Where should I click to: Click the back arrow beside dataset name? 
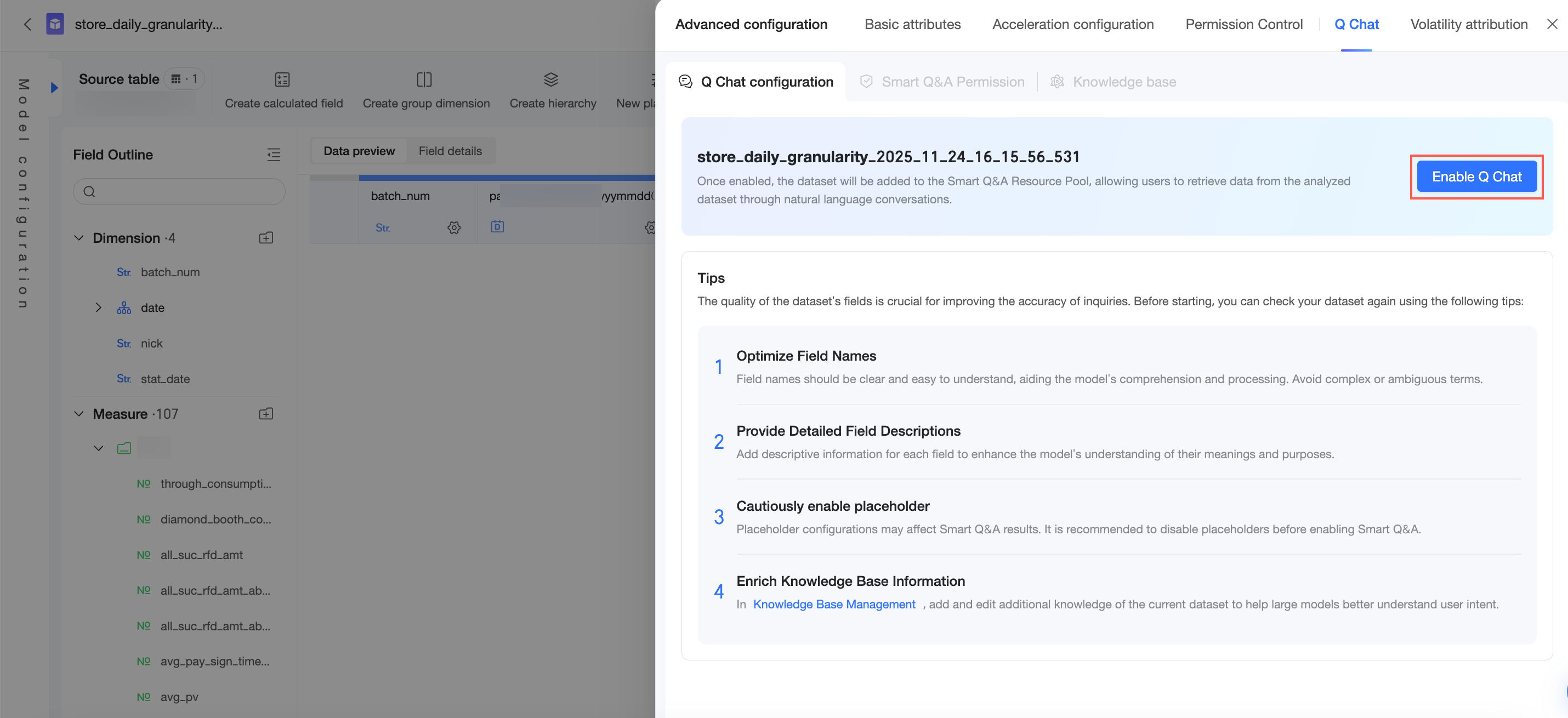[x=27, y=24]
